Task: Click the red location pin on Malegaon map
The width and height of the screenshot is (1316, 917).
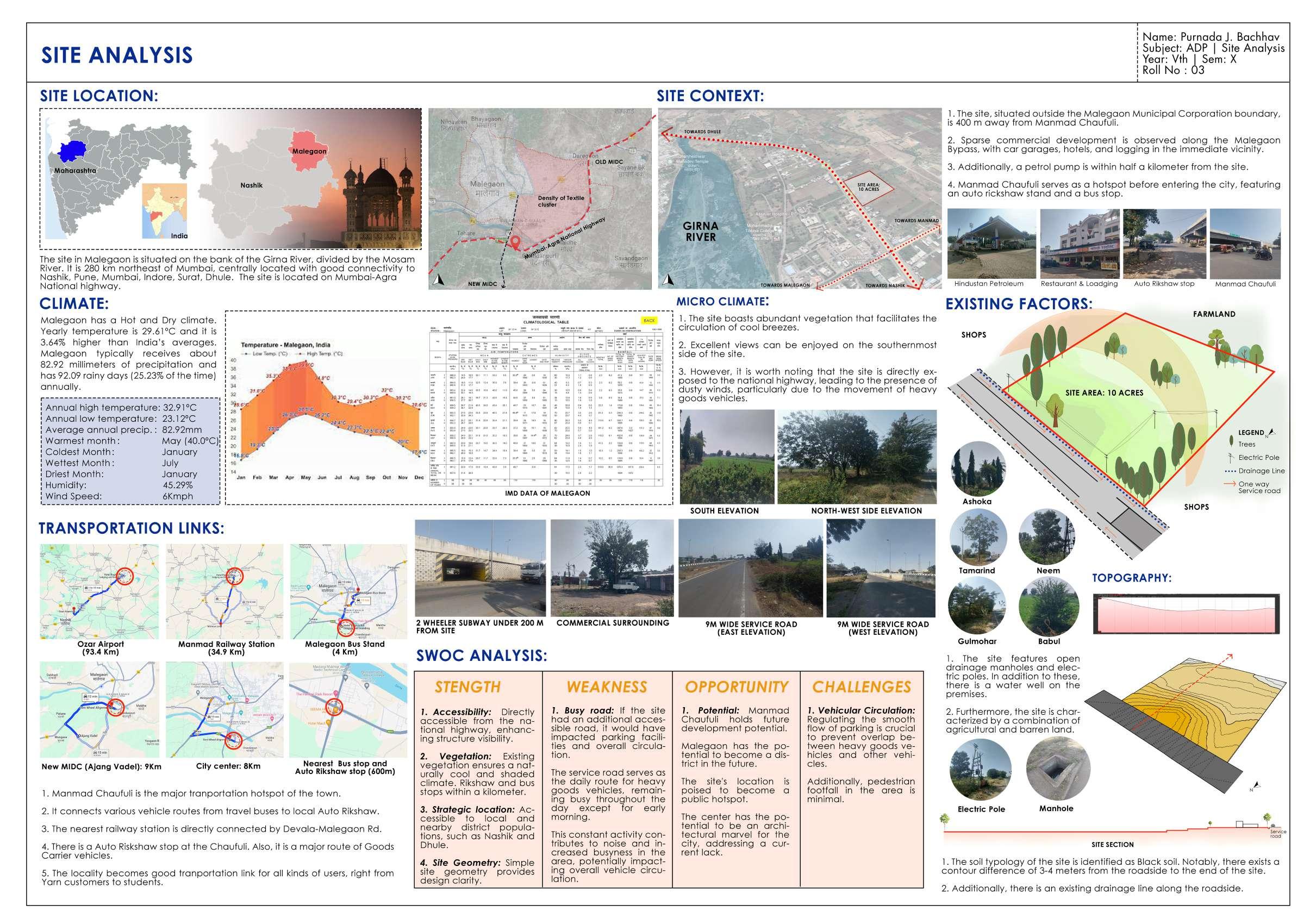Action: coord(515,242)
